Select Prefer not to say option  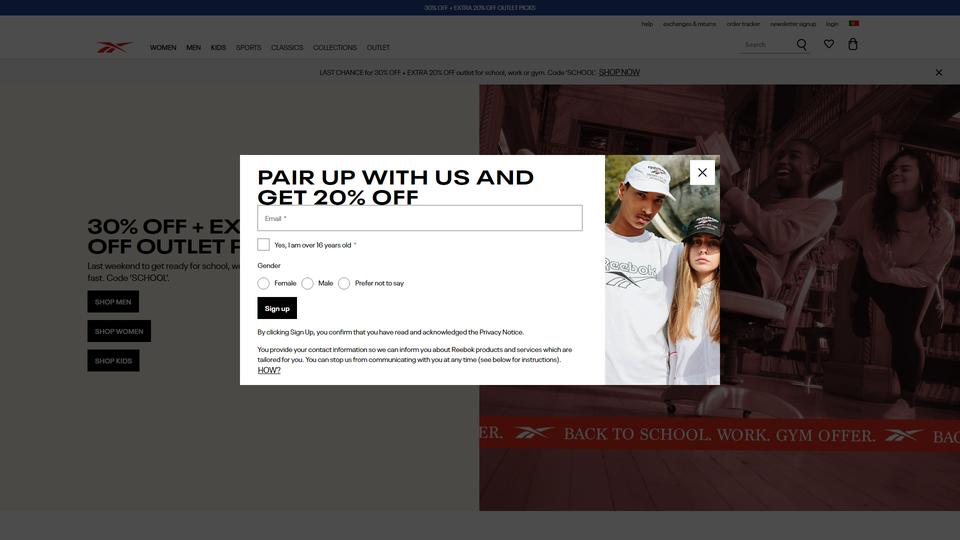344,283
